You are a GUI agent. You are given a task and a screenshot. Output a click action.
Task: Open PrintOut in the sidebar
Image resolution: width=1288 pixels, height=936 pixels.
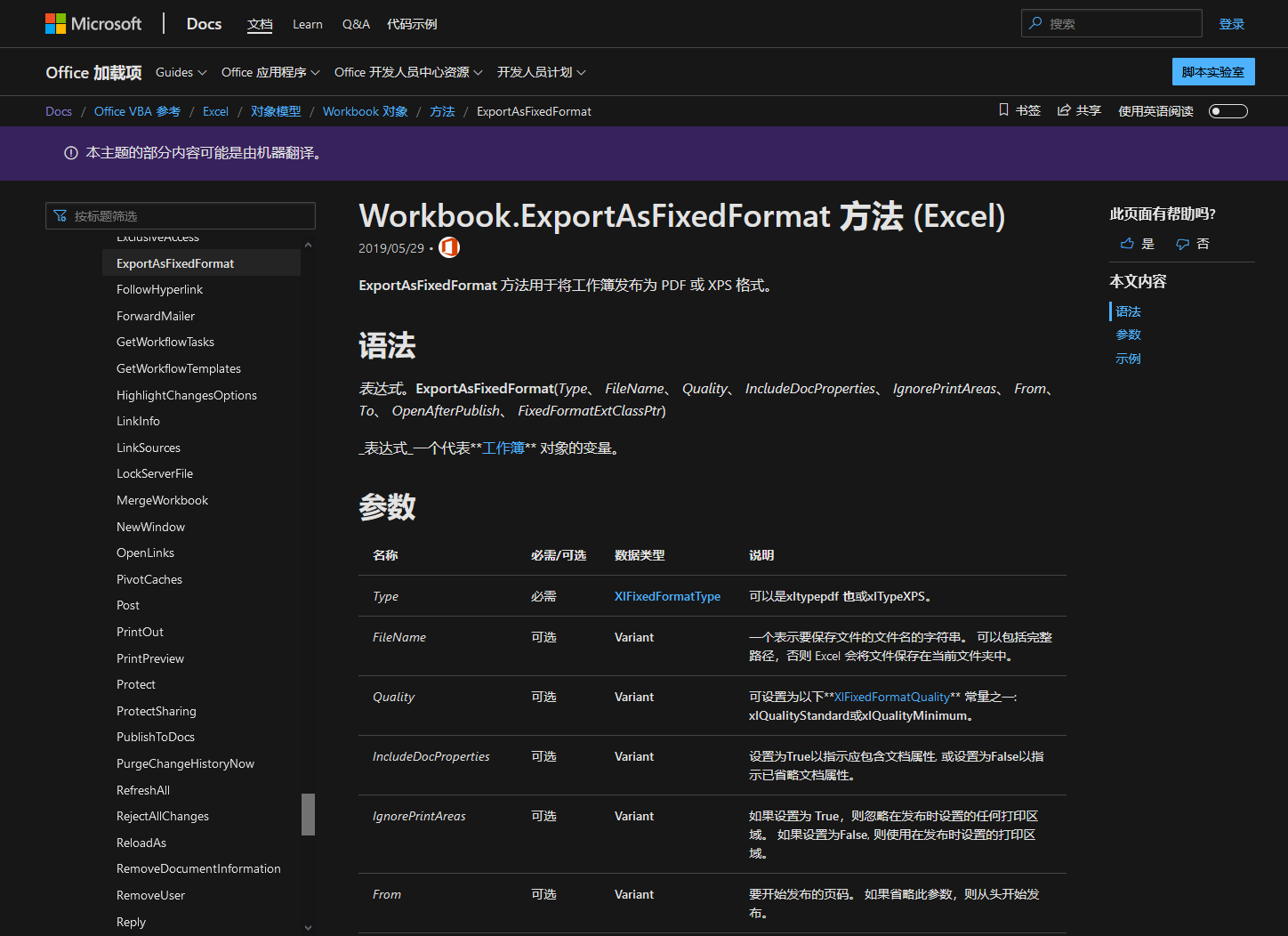[140, 632]
